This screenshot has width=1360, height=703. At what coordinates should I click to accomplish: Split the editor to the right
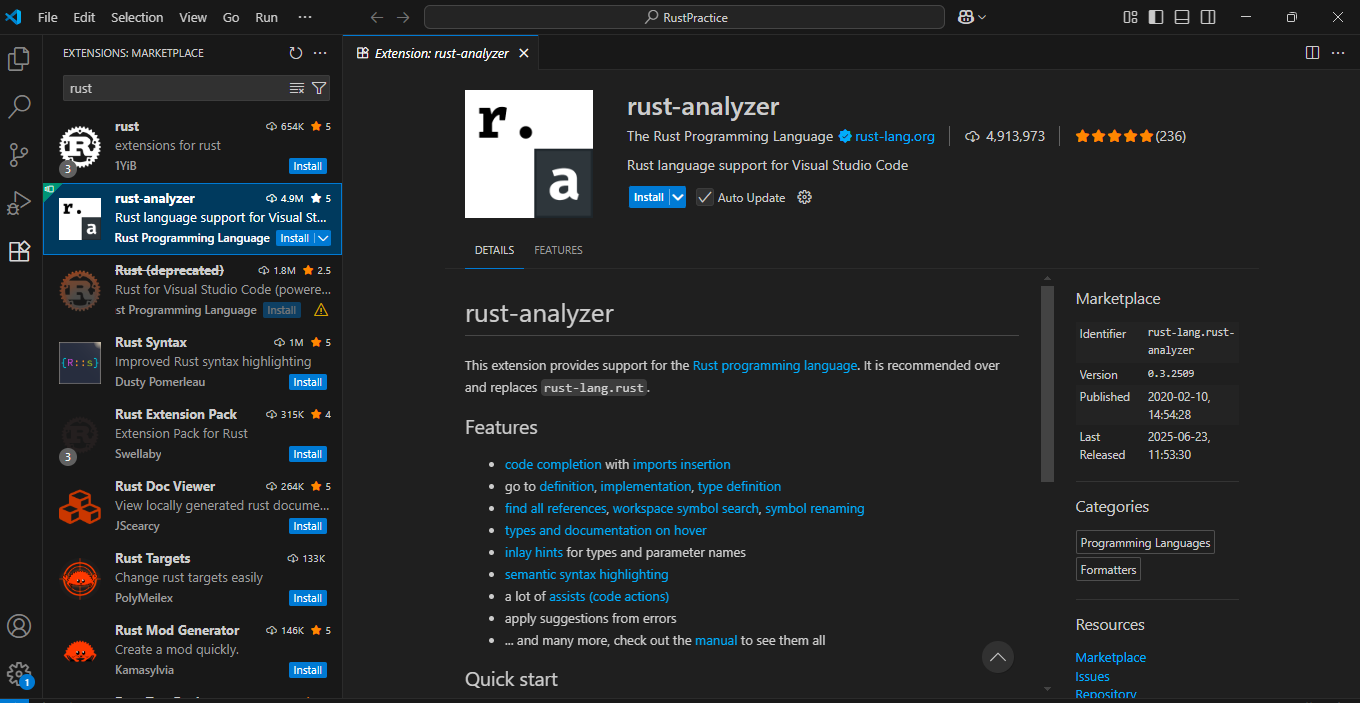click(1312, 53)
